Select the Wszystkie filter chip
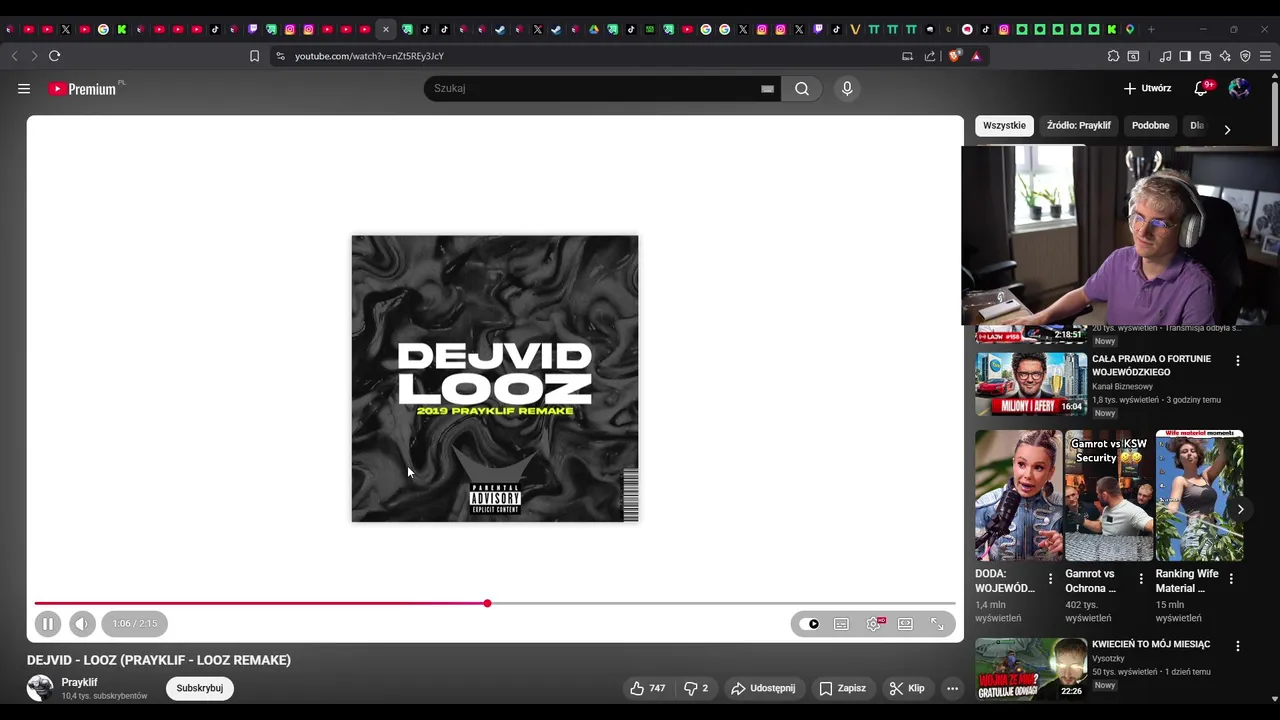 point(1004,126)
